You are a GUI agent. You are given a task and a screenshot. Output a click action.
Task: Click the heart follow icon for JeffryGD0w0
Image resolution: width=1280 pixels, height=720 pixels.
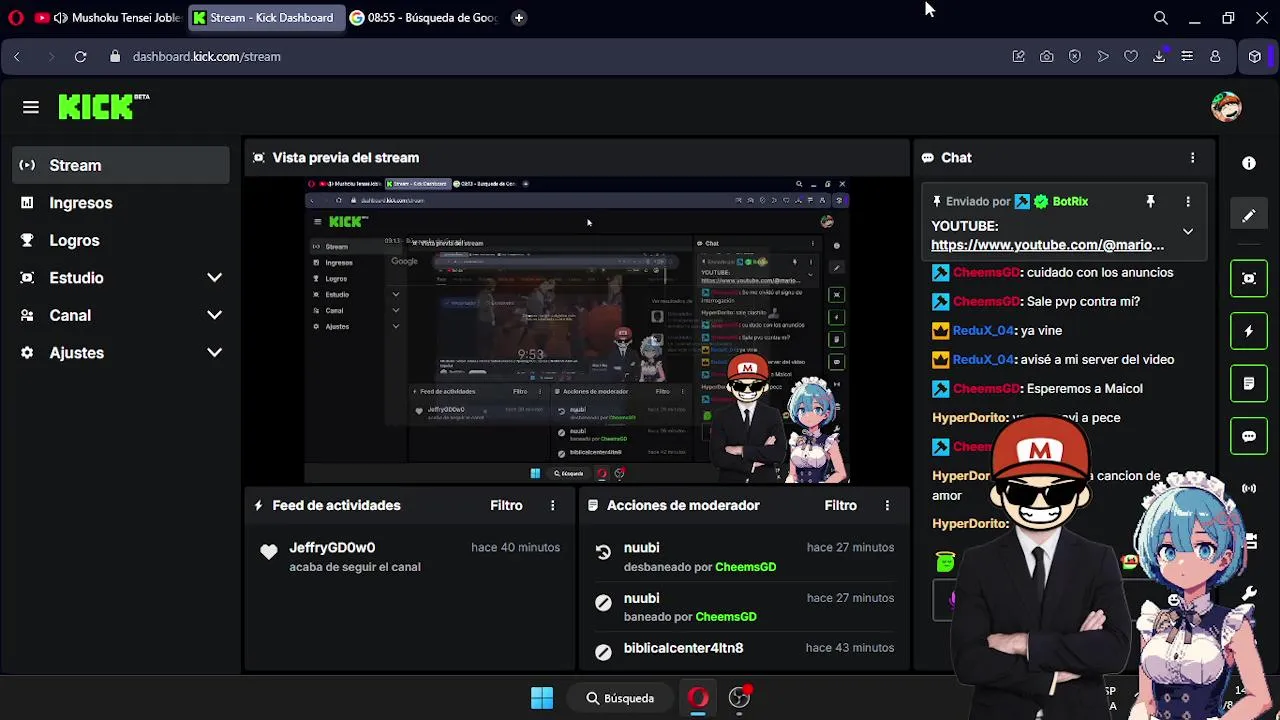pos(269,552)
